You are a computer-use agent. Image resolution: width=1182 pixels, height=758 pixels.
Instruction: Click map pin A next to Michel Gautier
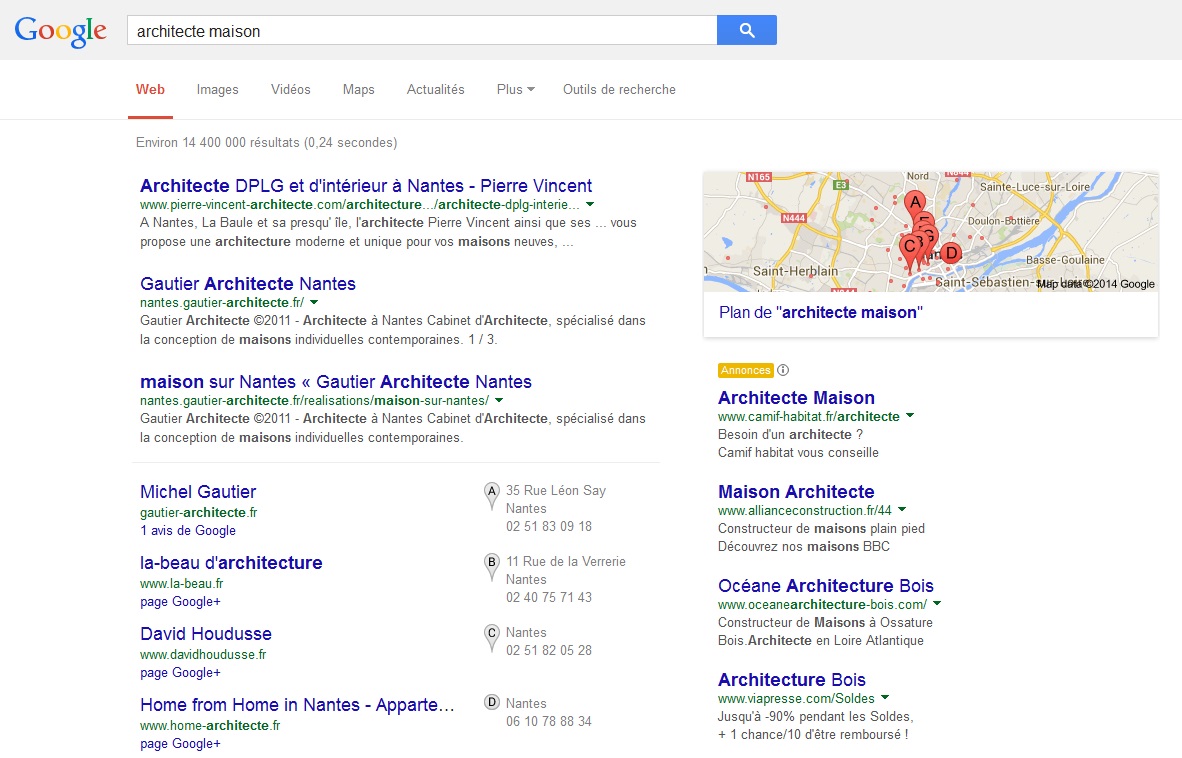point(491,494)
